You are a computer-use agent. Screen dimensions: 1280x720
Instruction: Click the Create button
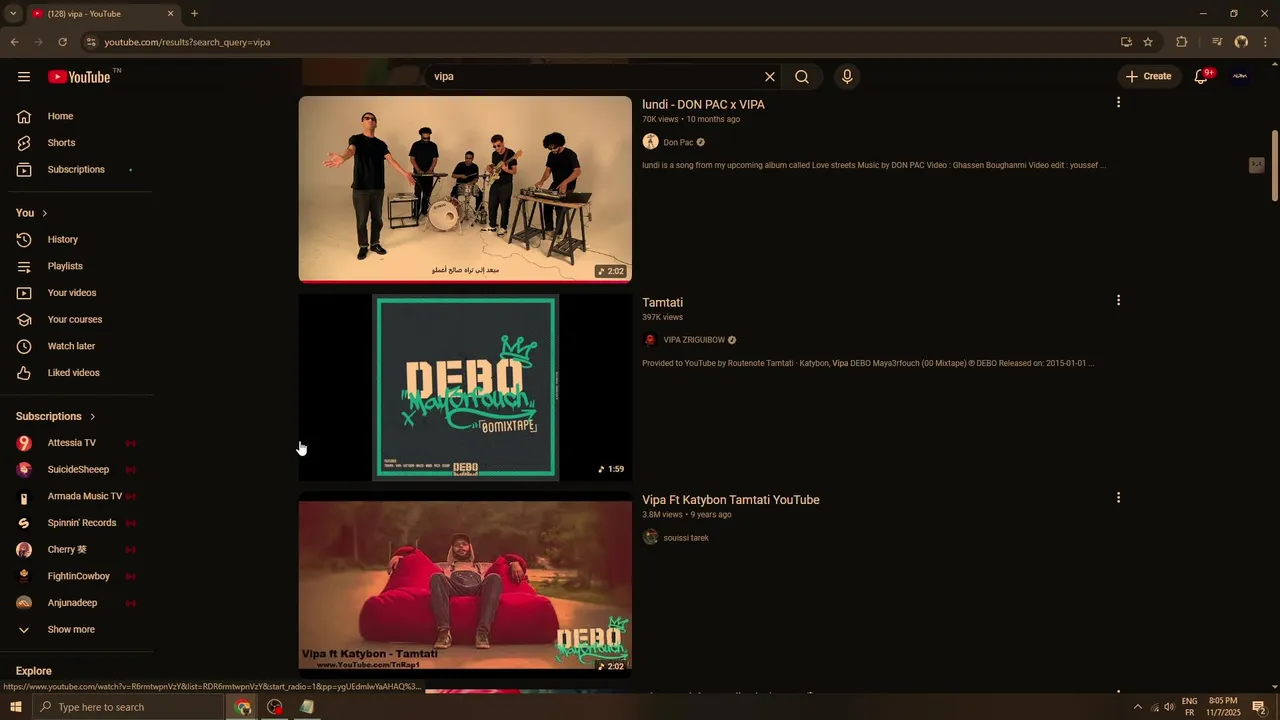[x=1148, y=77]
